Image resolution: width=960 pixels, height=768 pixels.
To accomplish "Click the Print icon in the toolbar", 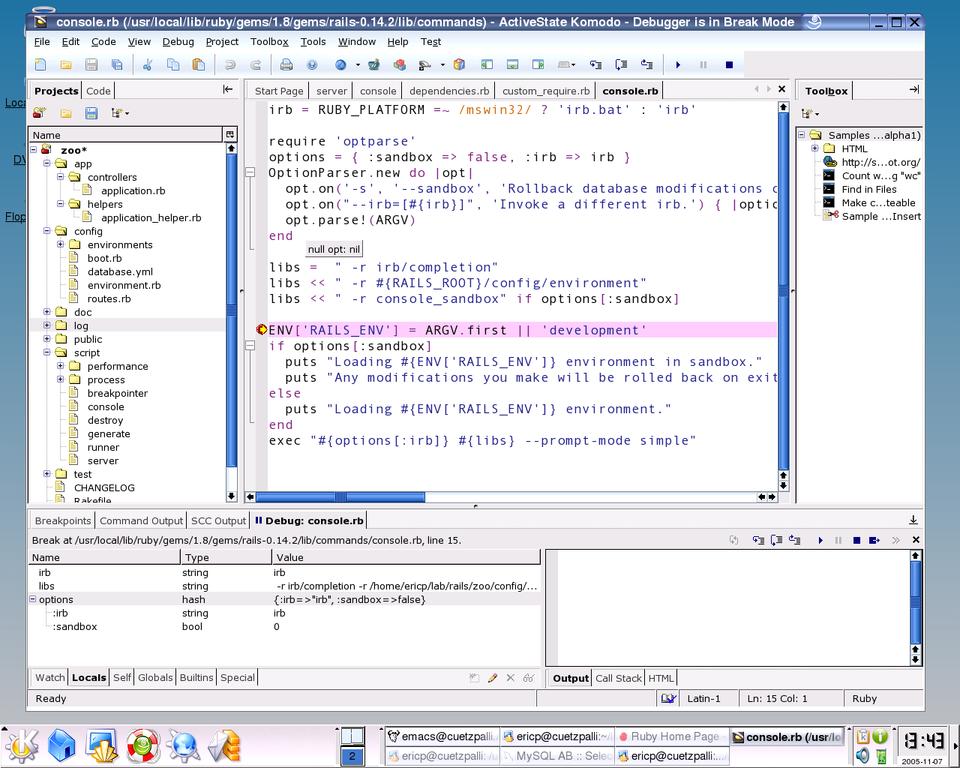I will click(x=286, y=65).
